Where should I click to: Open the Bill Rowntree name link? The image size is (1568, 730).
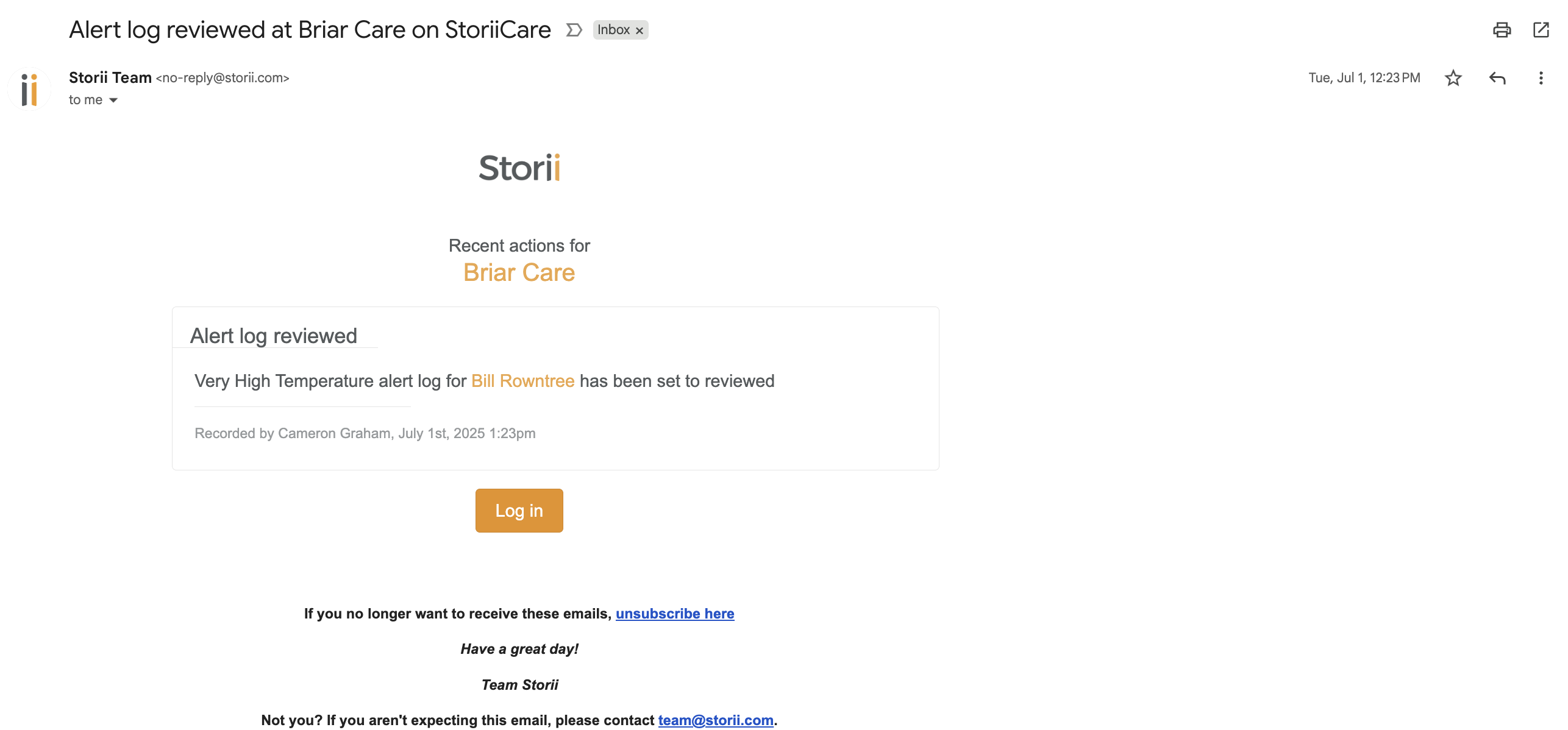tap(522, 381)
